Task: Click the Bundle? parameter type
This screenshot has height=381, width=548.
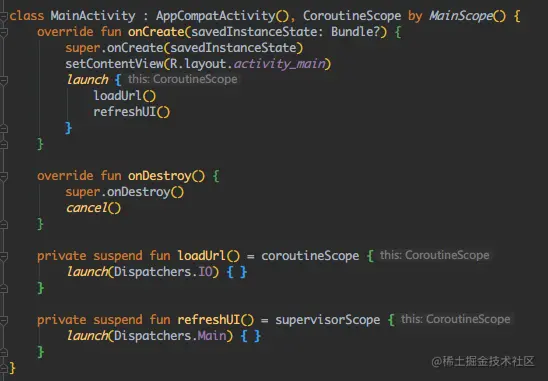Action: [356, 32]
